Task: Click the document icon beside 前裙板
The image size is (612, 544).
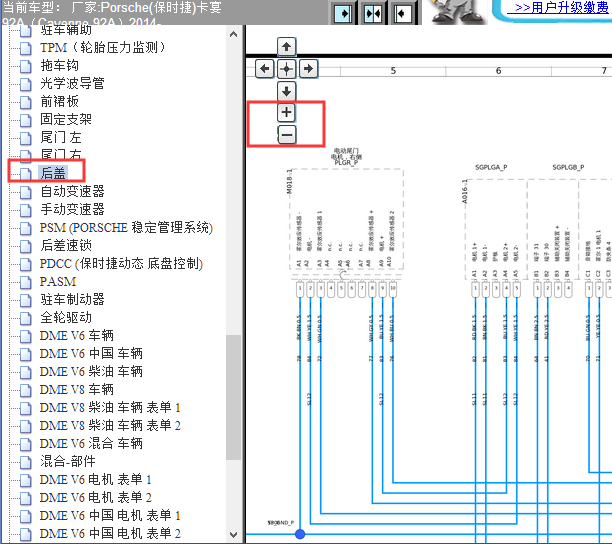Action: click(26, 102)
